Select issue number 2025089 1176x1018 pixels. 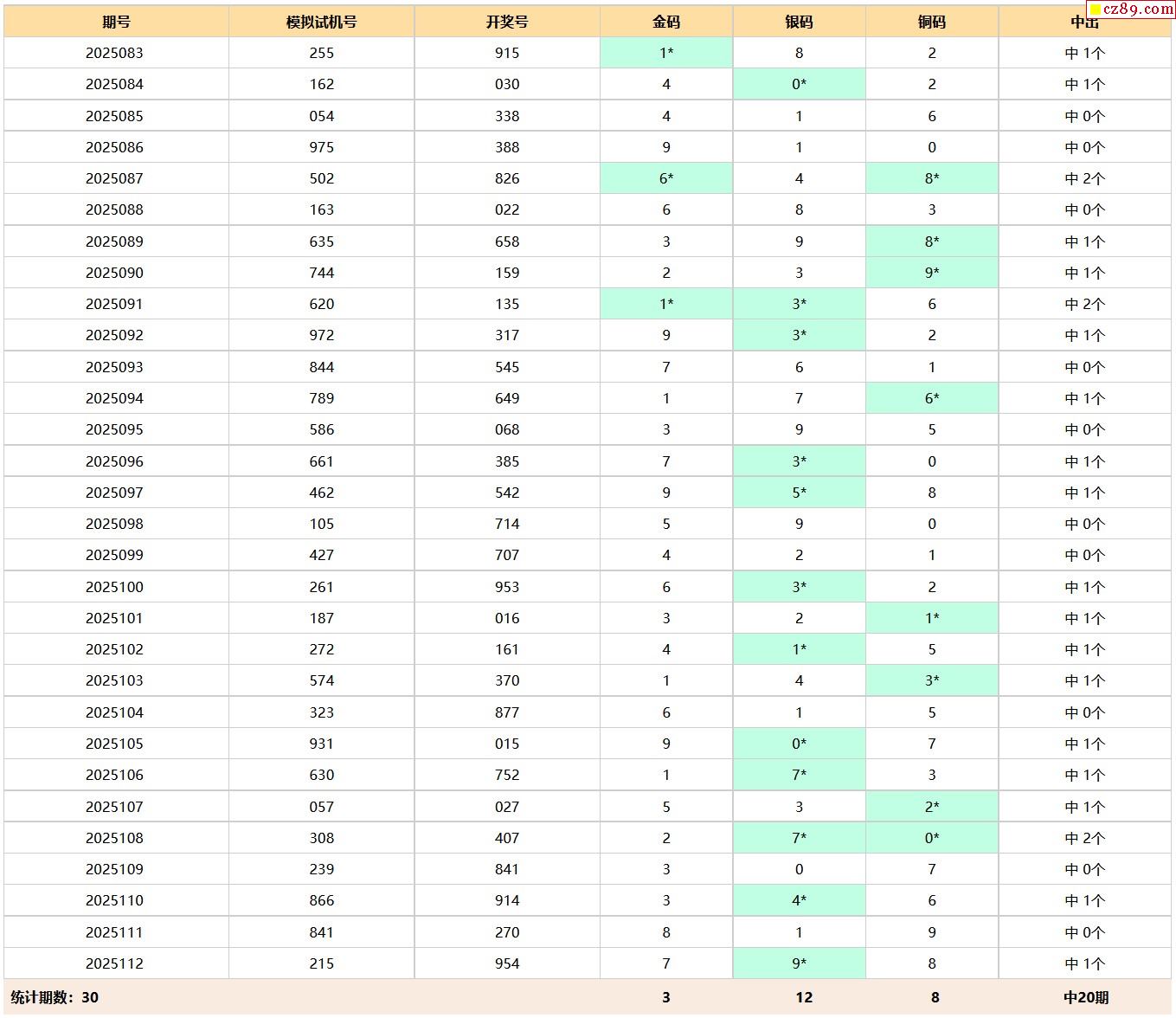pos(114,242)
